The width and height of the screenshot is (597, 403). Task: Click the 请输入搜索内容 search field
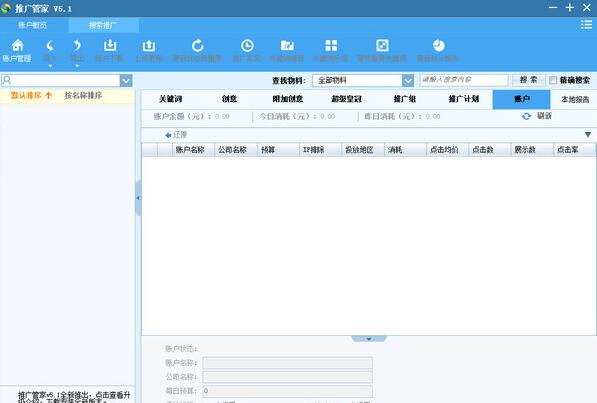click(464, 80)
